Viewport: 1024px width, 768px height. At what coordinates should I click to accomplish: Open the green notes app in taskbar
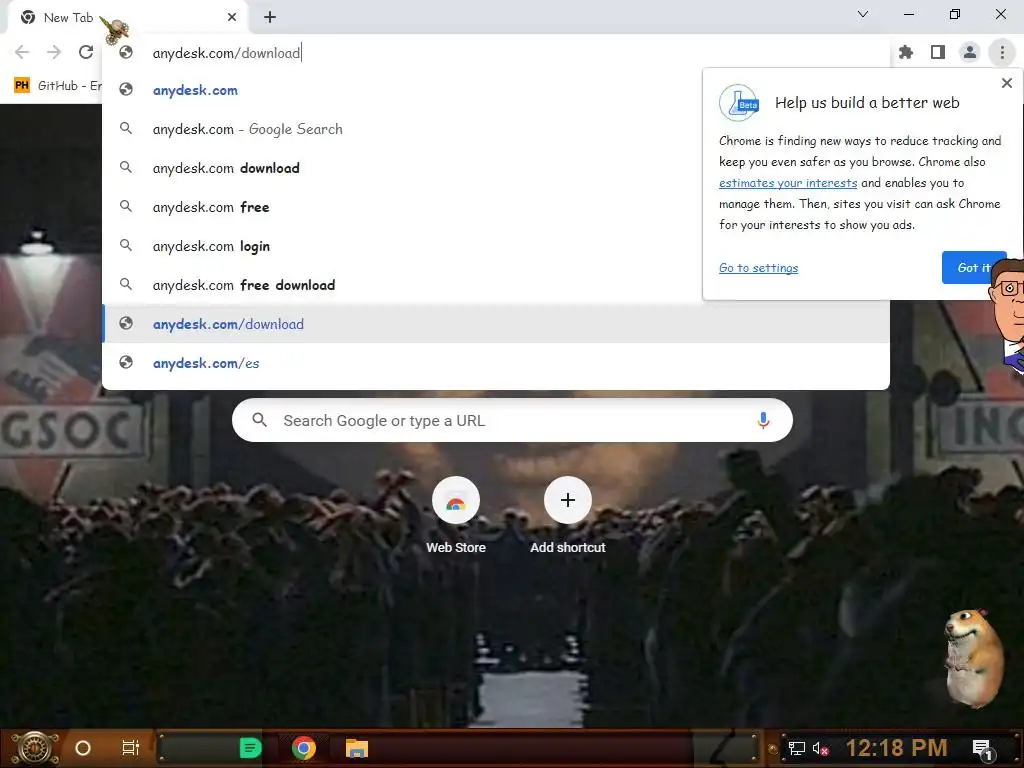tap(250, 748)
